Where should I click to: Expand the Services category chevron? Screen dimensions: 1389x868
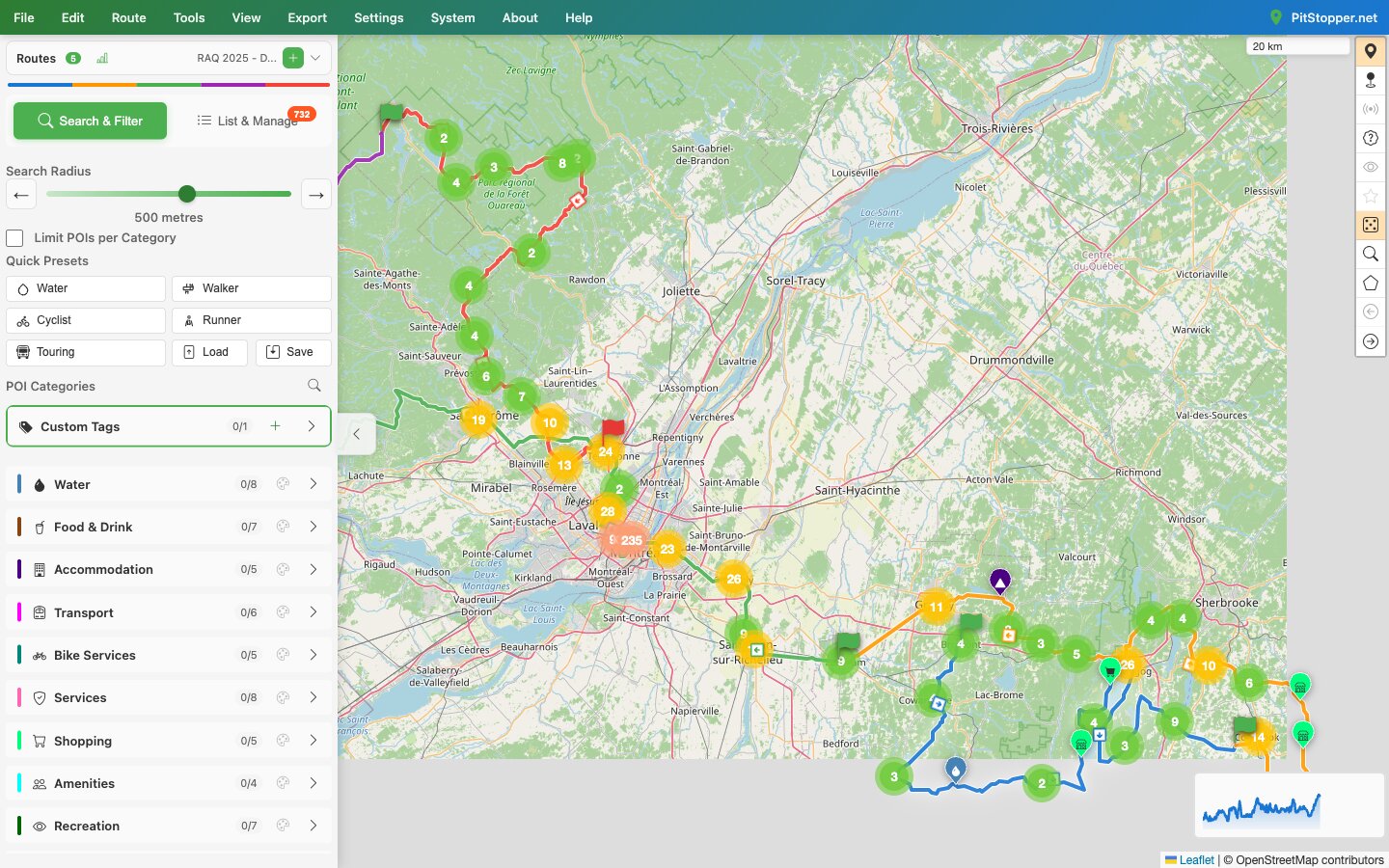[313, 697]
